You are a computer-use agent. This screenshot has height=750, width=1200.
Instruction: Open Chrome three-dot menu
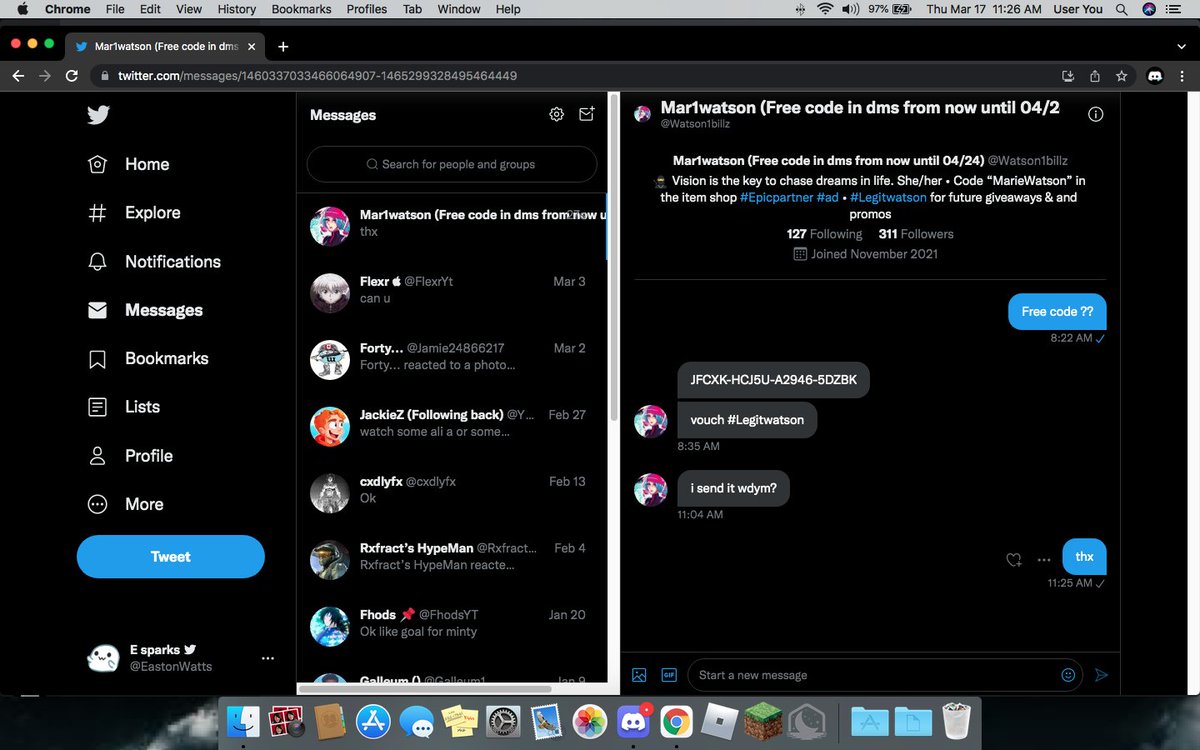[1182, 76]
